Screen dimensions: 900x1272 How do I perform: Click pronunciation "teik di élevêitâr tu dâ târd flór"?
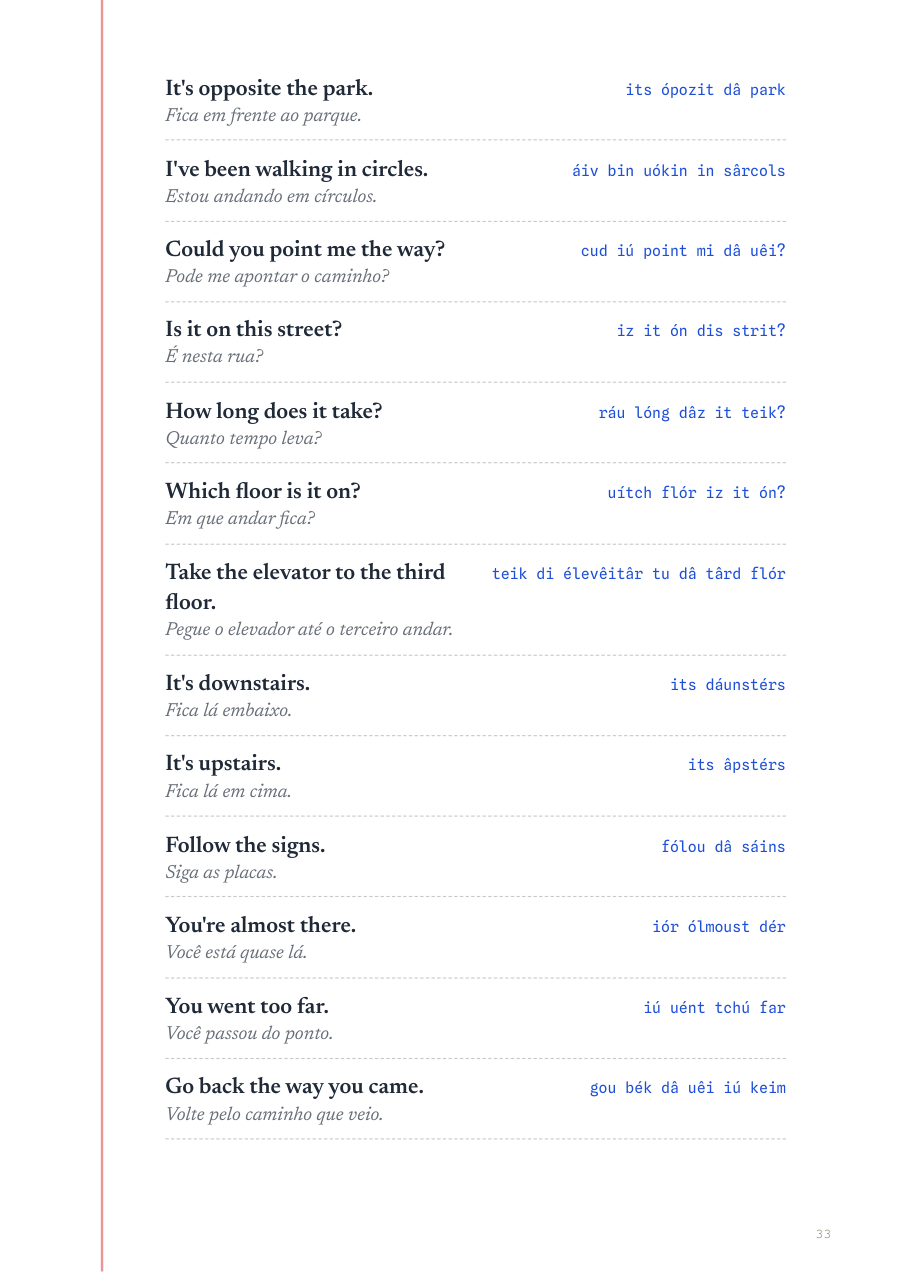tap(638, 574)
